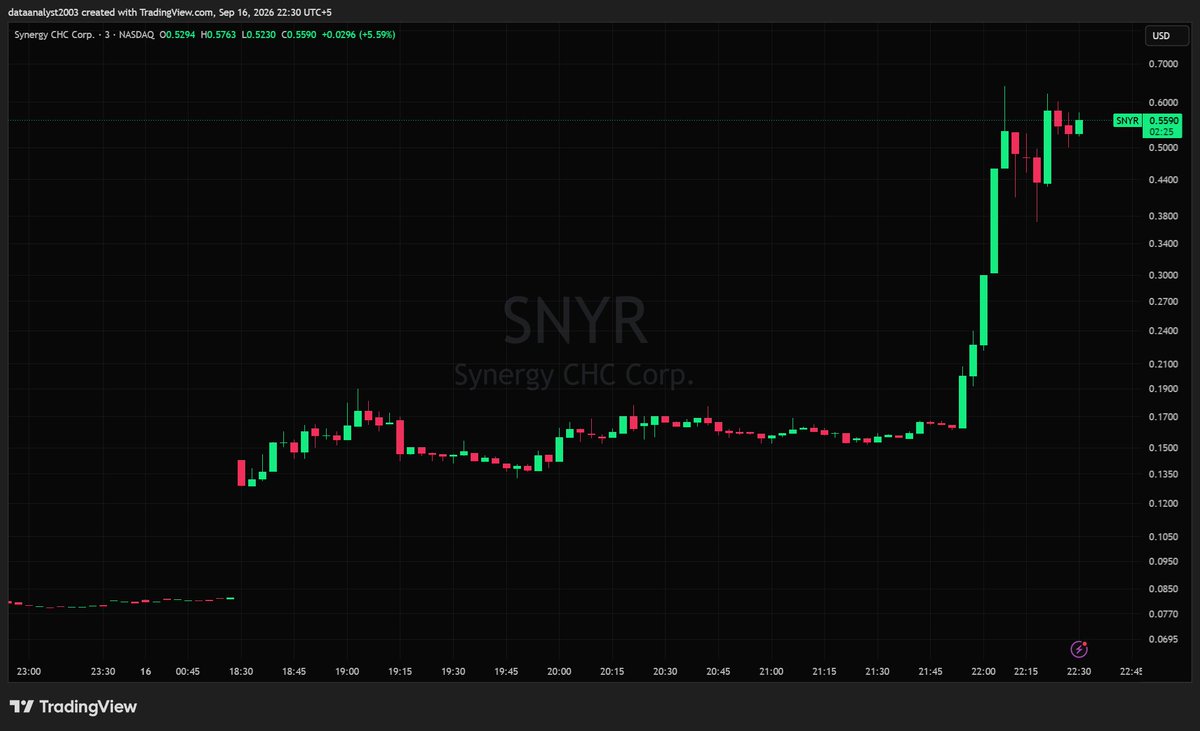The height and width of the screenshot is (731, 1200).
Task: Click the 0.1350 price axis label
Action: [x=1163, y=474]
